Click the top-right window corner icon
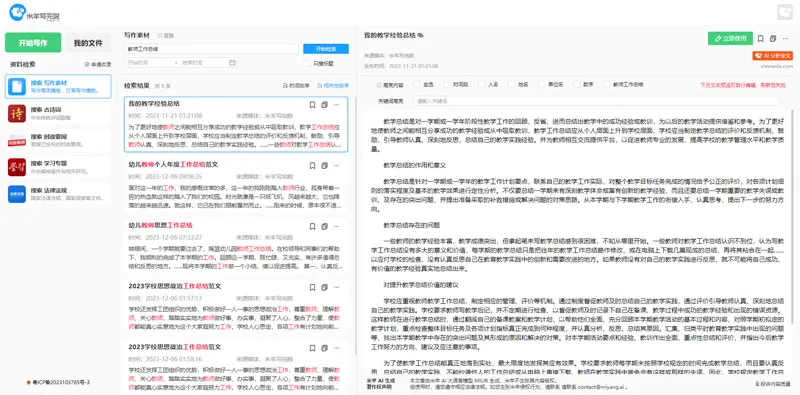800x395 pixels. click(x=784, y=12)
